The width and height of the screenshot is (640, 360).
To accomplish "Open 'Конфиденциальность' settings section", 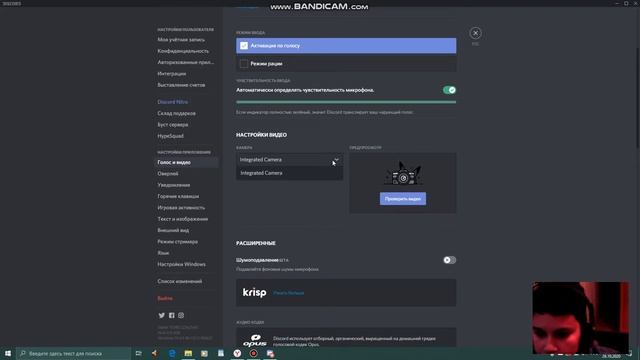I will (x=183, y=51).
